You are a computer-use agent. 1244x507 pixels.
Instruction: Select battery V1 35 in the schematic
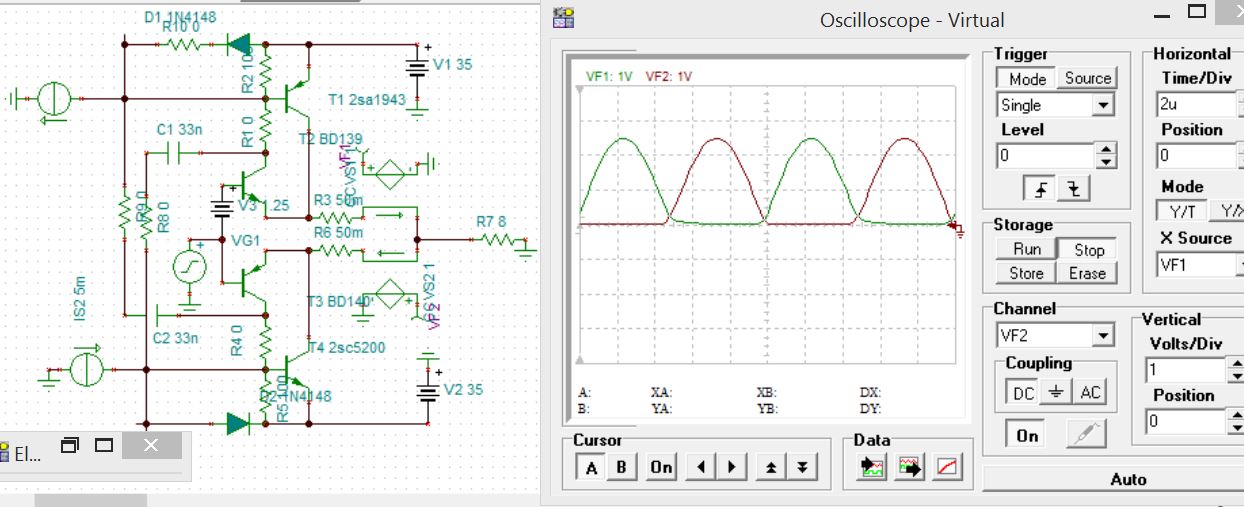click(x=415, y=70)
